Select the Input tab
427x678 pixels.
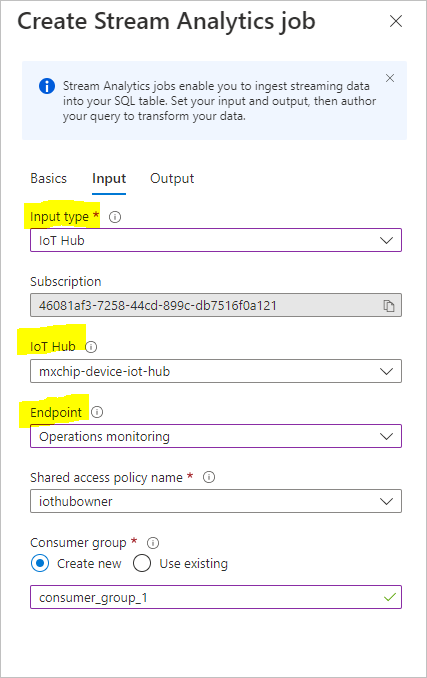click(x=109, y=179)
